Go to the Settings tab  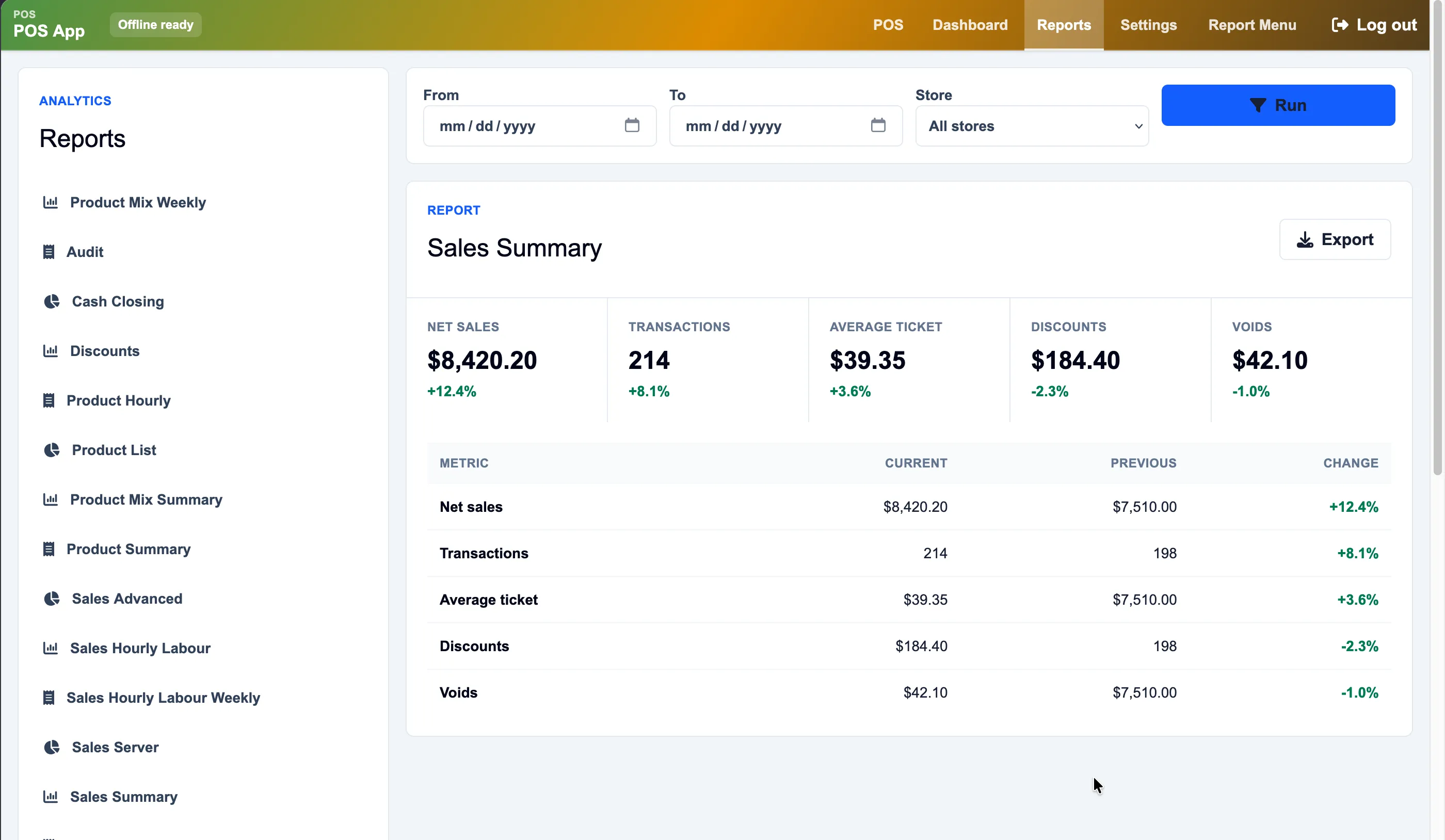tap(1149, 25)
